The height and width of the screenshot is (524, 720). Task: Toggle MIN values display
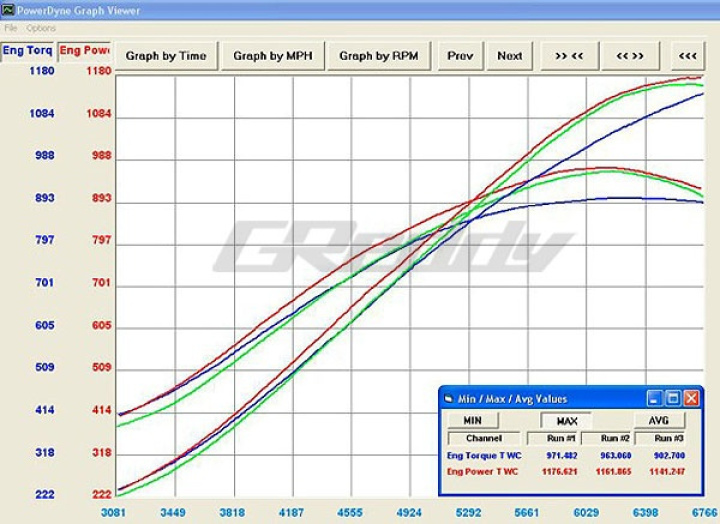pyautogui.click(x=470, y=421)
